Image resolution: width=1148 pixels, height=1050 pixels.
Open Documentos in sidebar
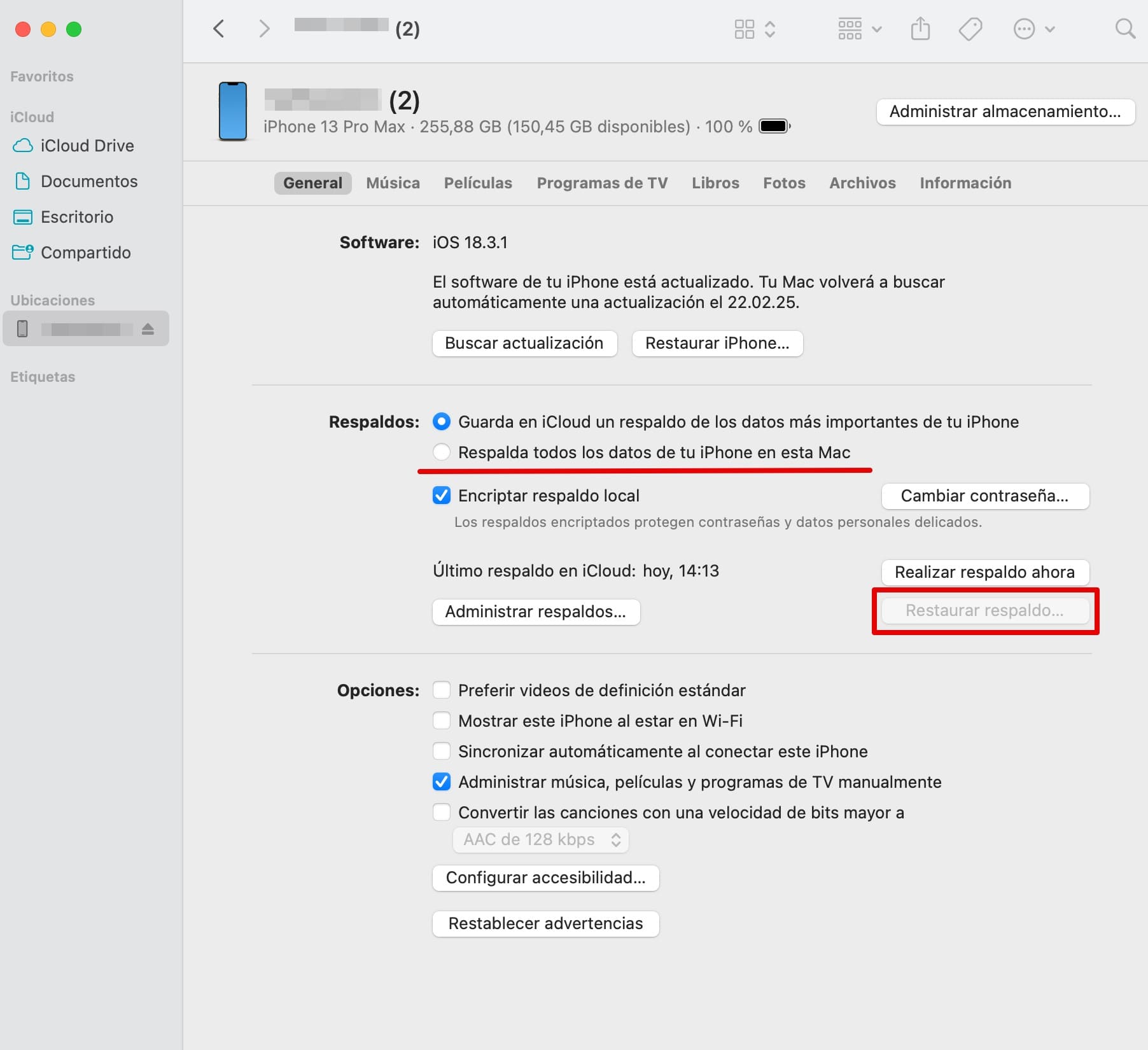point(76,181)
